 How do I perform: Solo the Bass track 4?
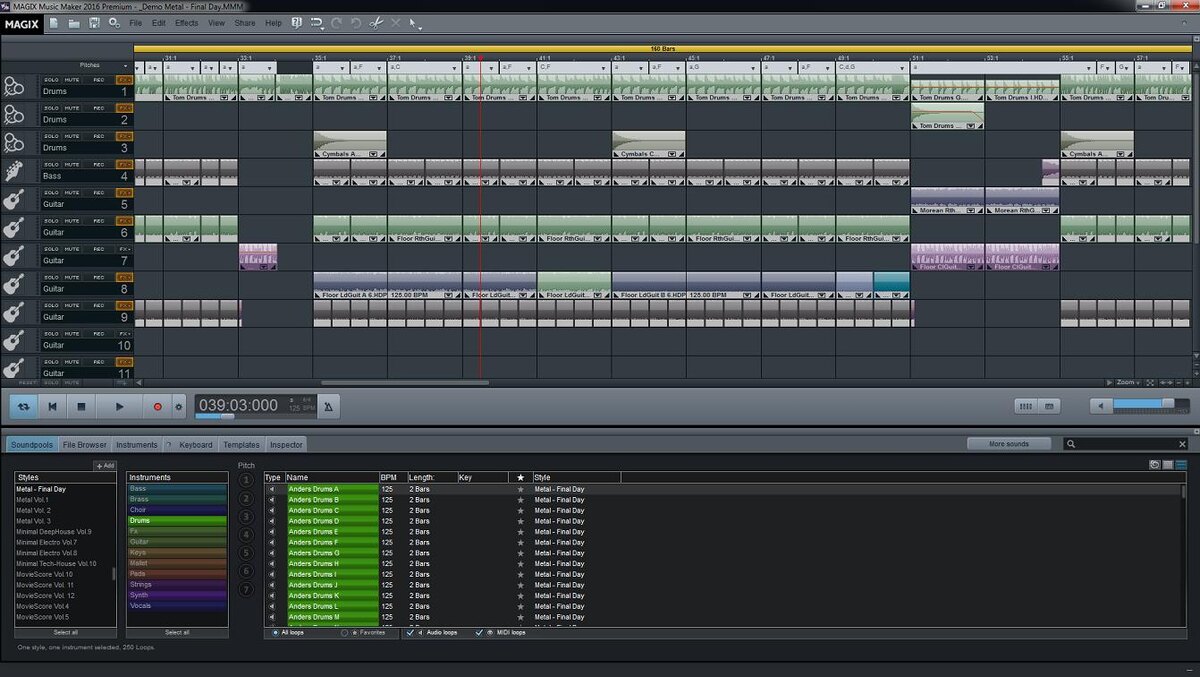point(51,165)
